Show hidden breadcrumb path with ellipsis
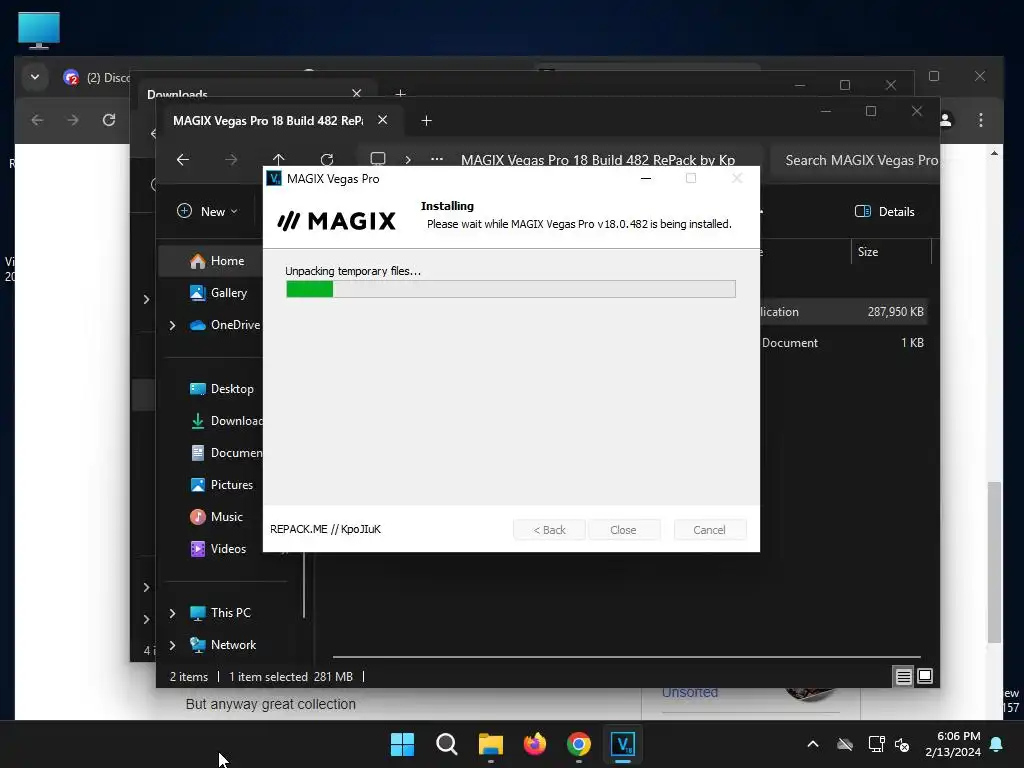 click(437, 159)
